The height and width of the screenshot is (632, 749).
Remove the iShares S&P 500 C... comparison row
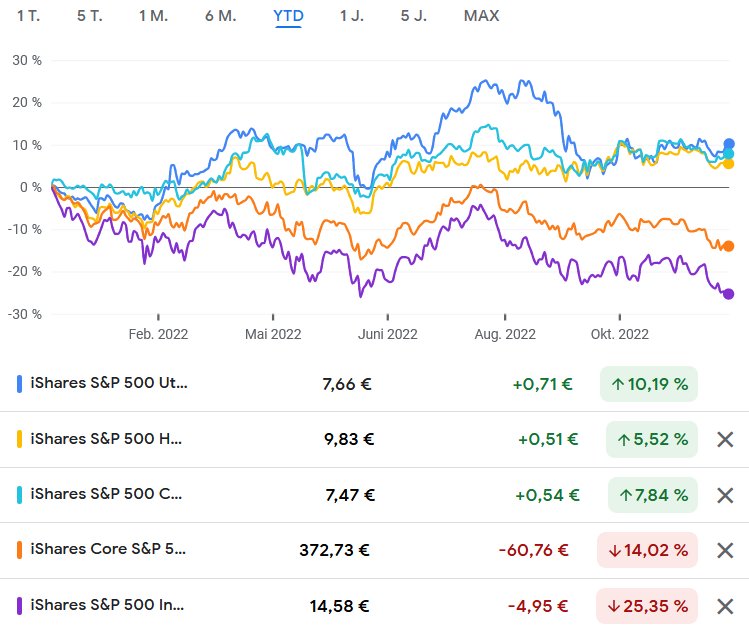(726, 495)
